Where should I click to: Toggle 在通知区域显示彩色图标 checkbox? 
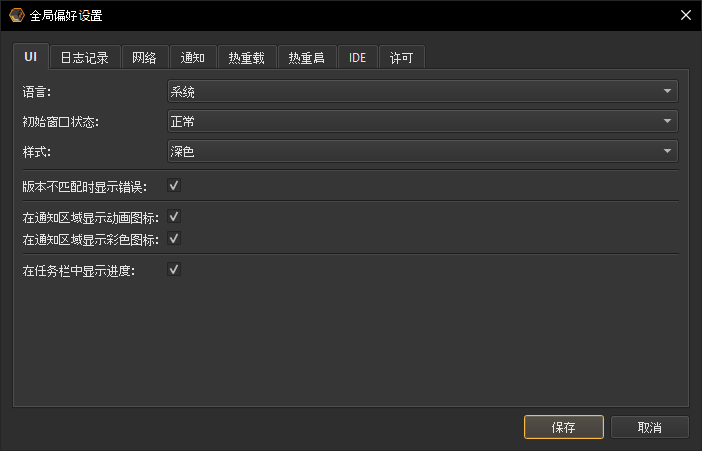[x=174, y=238]
